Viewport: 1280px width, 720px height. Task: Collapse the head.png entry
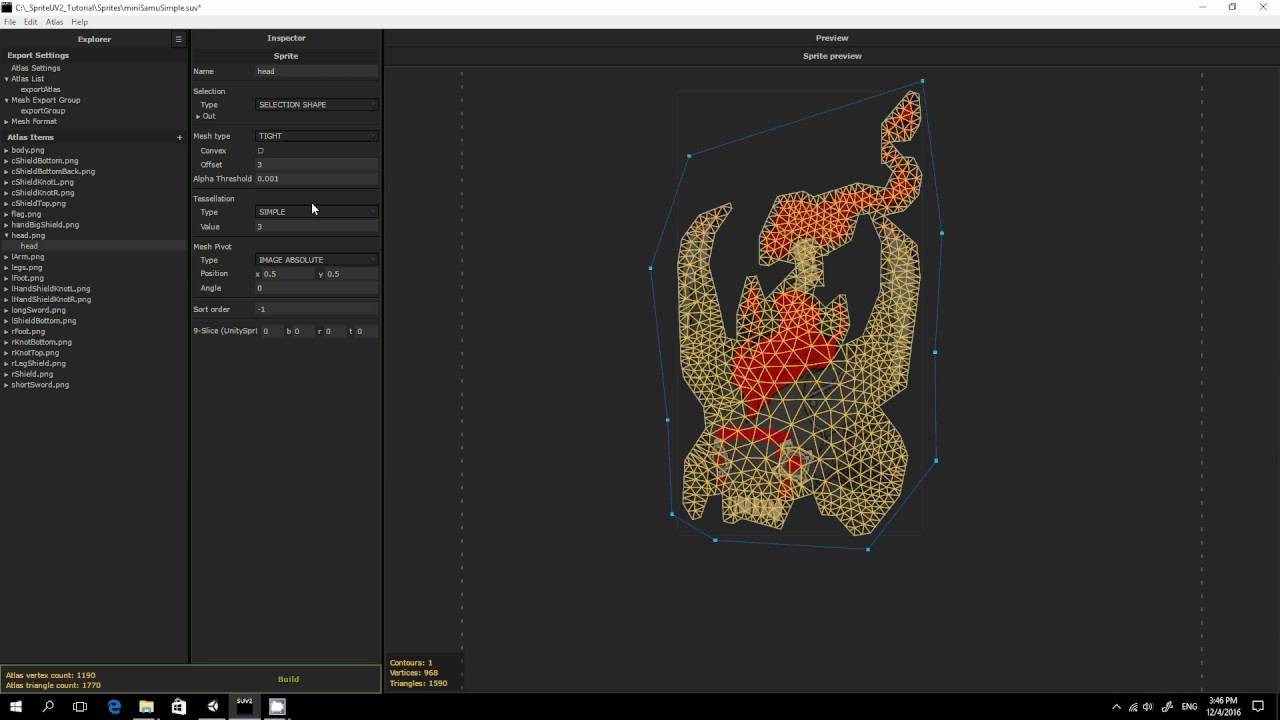coord(7,235)
